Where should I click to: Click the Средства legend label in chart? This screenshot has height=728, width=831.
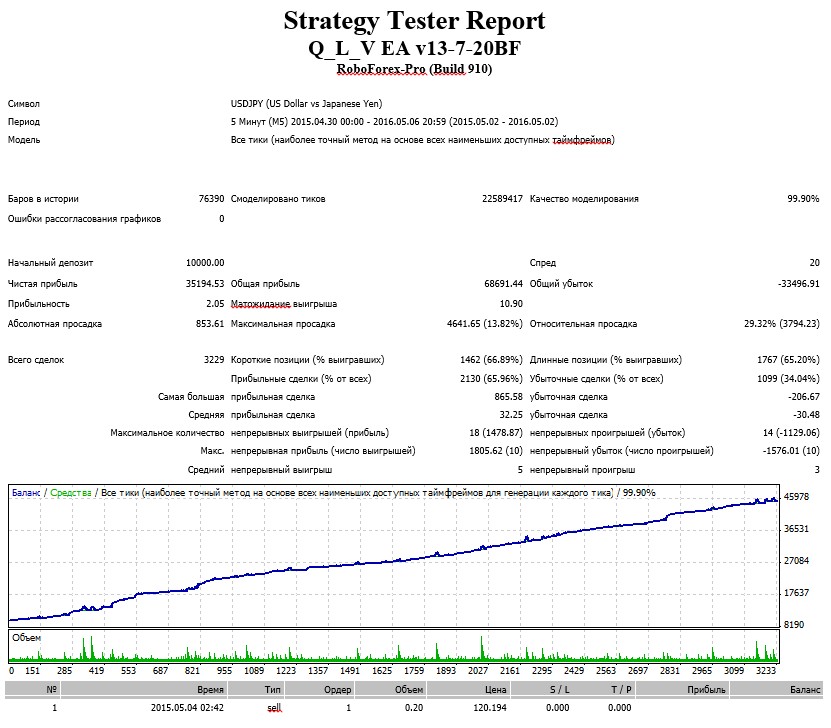point(70,493)
